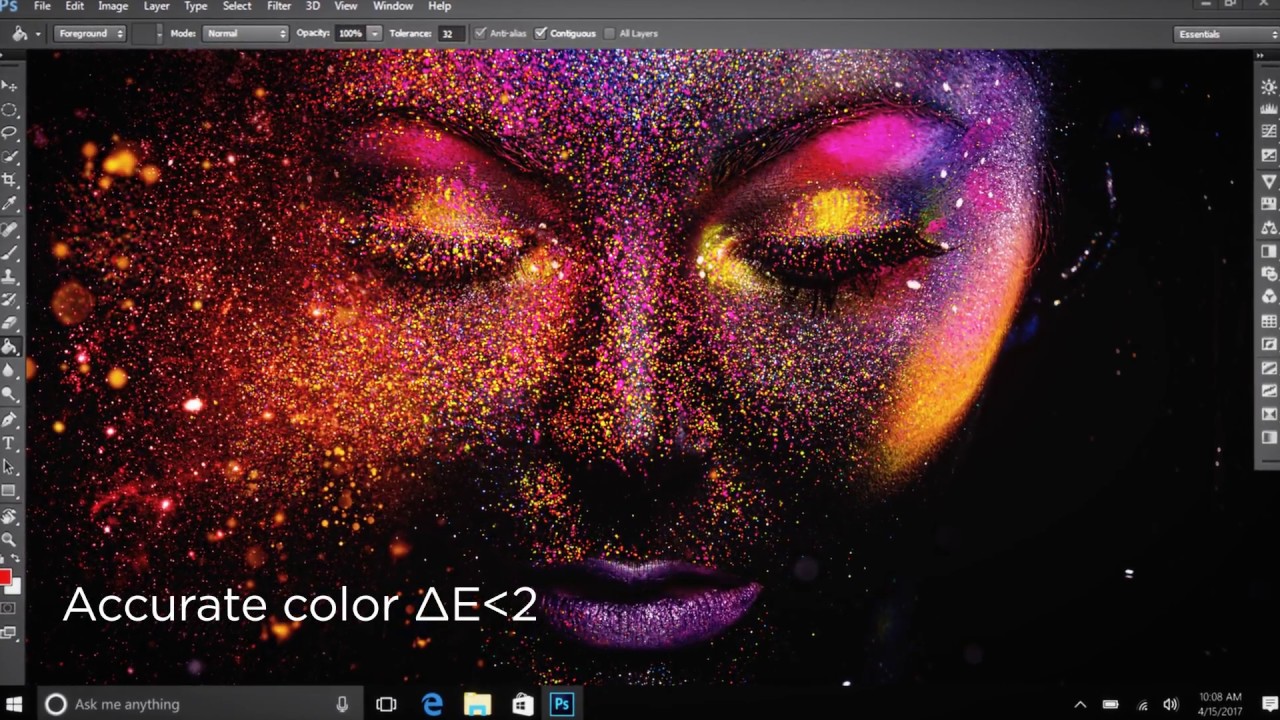Image resolution: width=1280 pixels, height=720 pixels.
Task: Click the Tolerance value field
Action: point(449,33)
